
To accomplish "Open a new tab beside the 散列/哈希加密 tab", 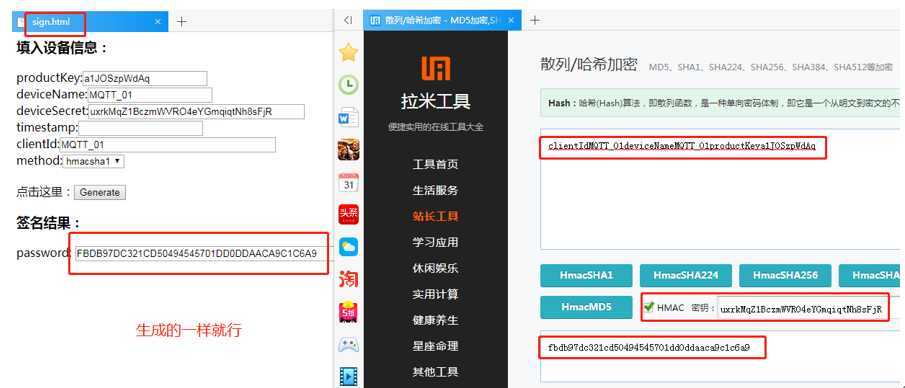I will point(534,20).
